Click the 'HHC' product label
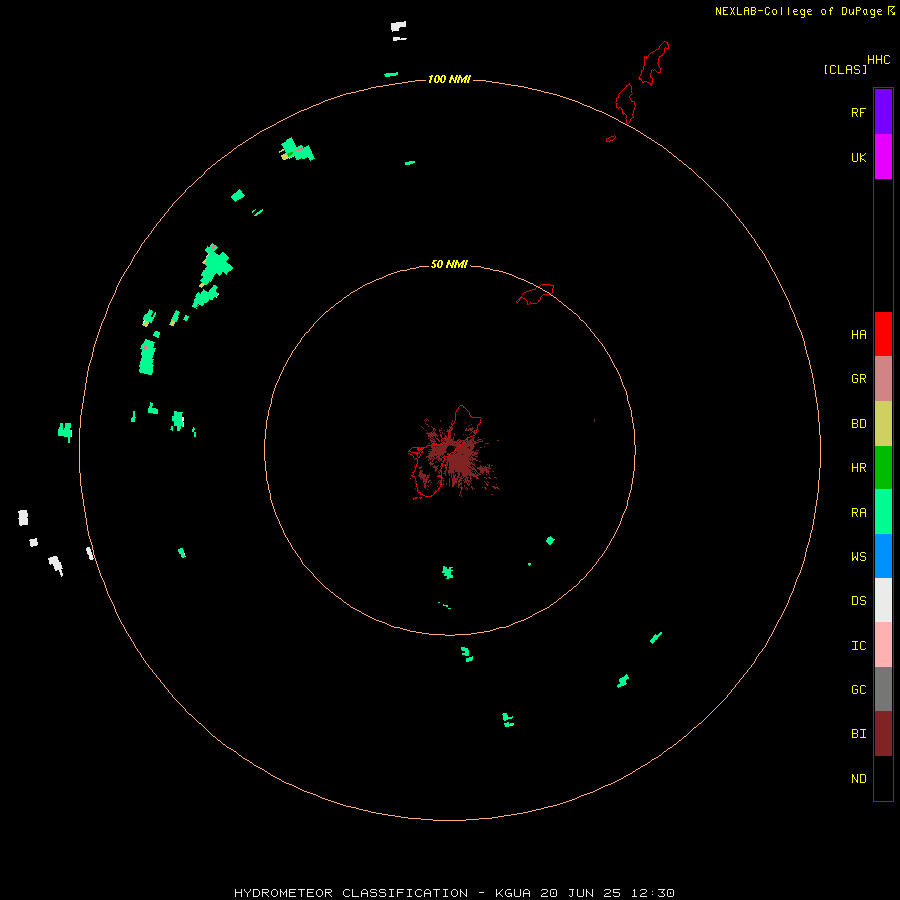This screenshot has width=900, height=900. pyautogui.click(x=878, y=60)
